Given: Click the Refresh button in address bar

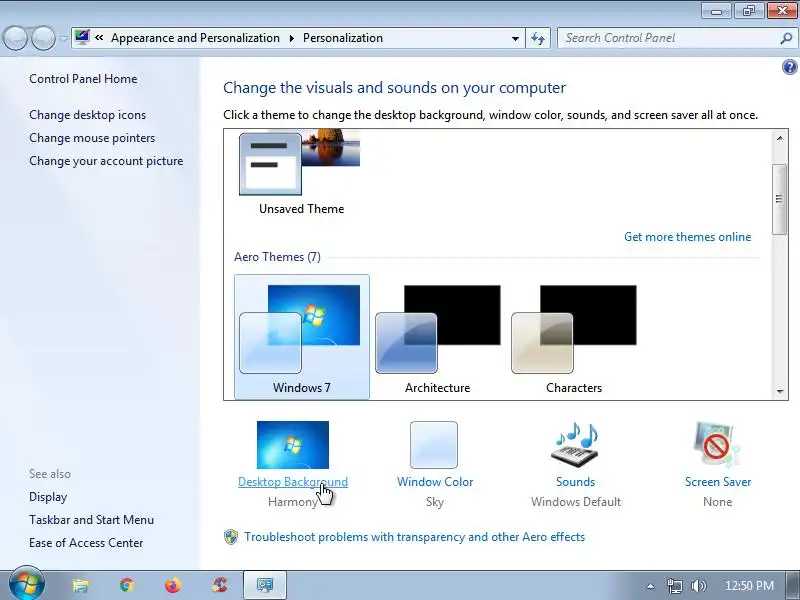Looking at the screenshot, I should (538, 38).
